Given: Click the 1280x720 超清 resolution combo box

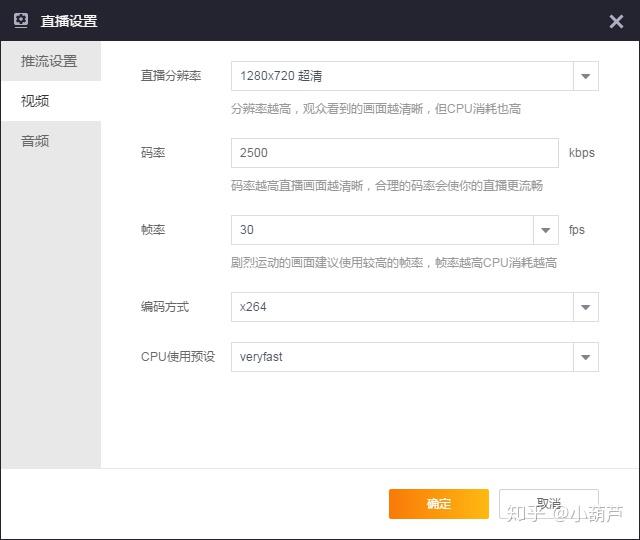Looking at the screenshot, I should [x=415, y=76].
